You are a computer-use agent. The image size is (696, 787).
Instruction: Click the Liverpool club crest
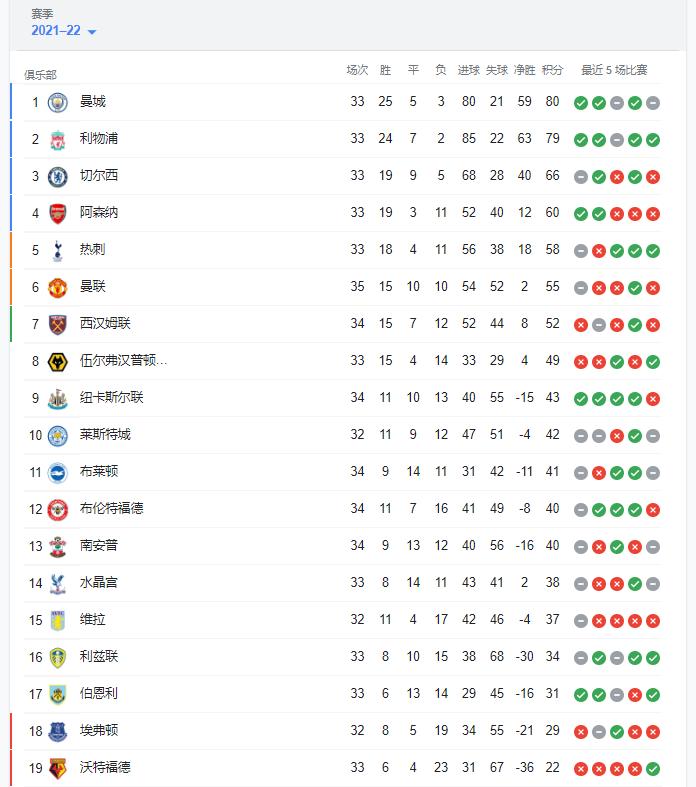[x=58, y=140]
